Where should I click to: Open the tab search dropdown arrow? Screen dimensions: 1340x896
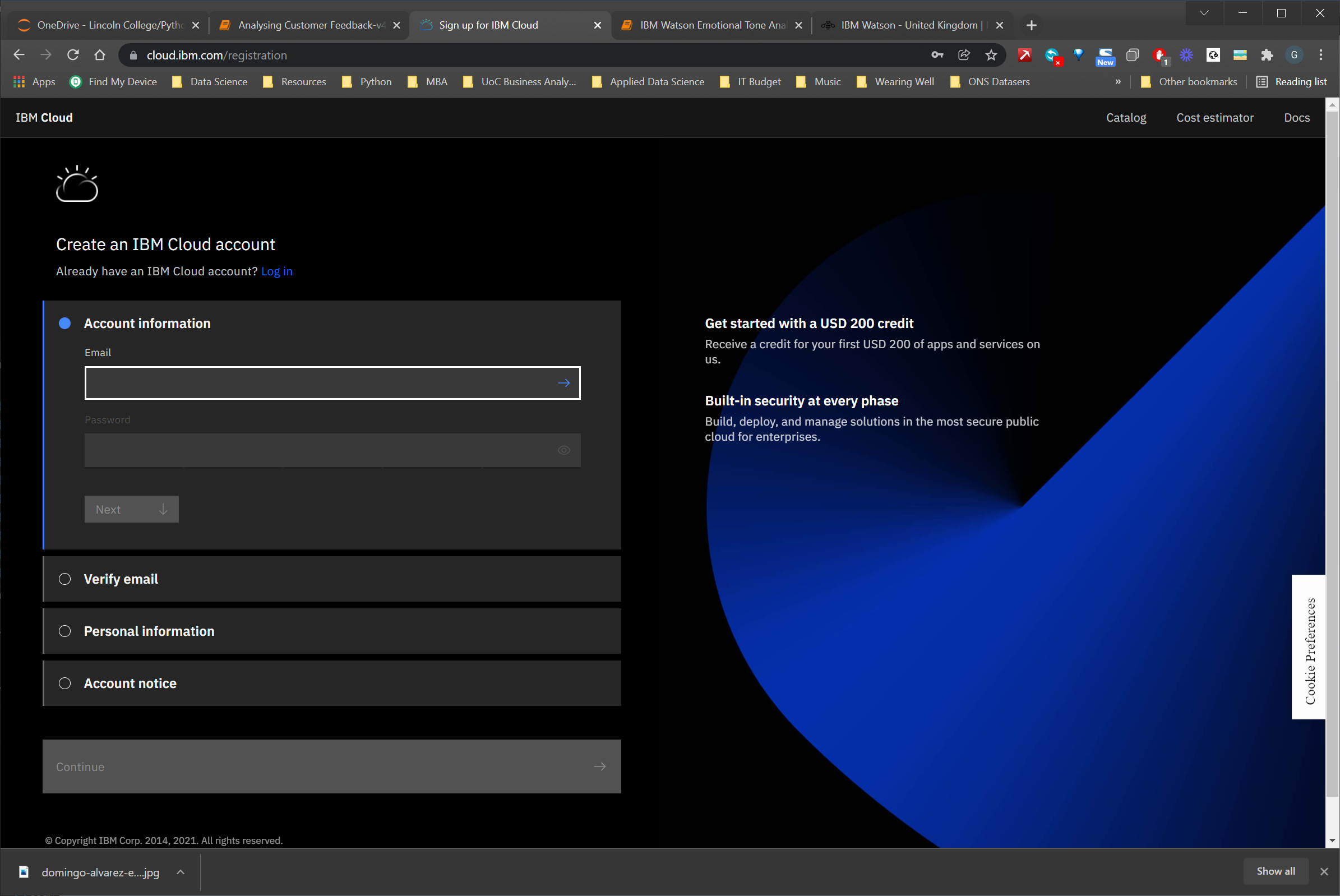pos(1204,13)
